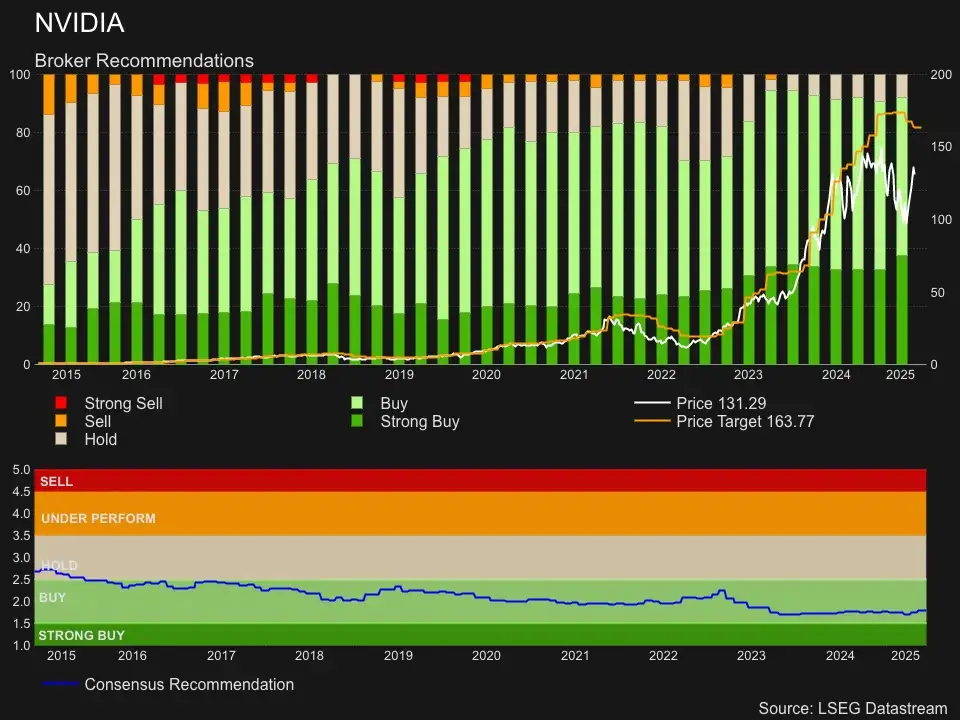Click the Hold legend label
960x720 pixels.
tap(100, 439)
